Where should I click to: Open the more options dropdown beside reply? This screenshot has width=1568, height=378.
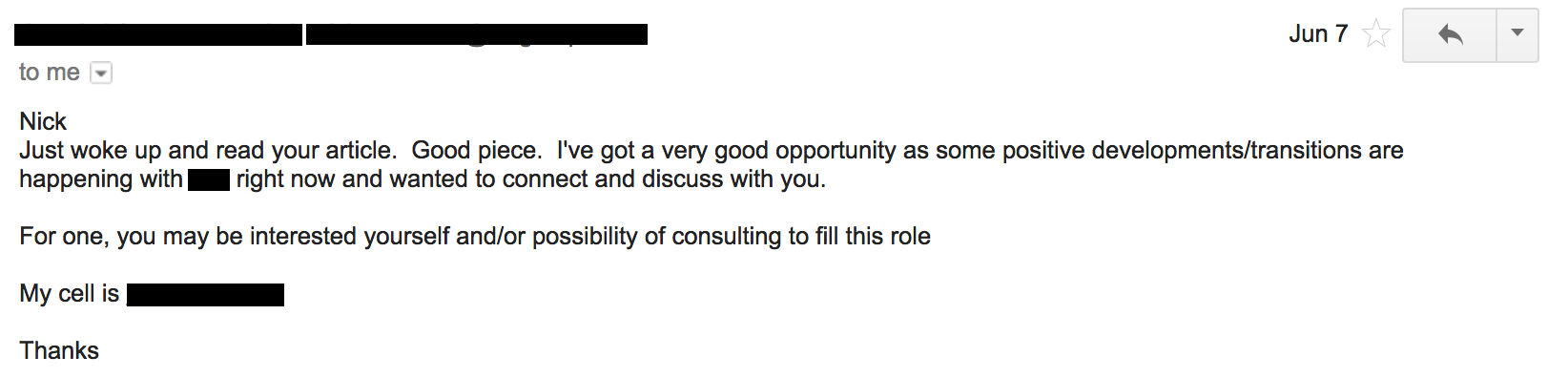point(1517,35)
